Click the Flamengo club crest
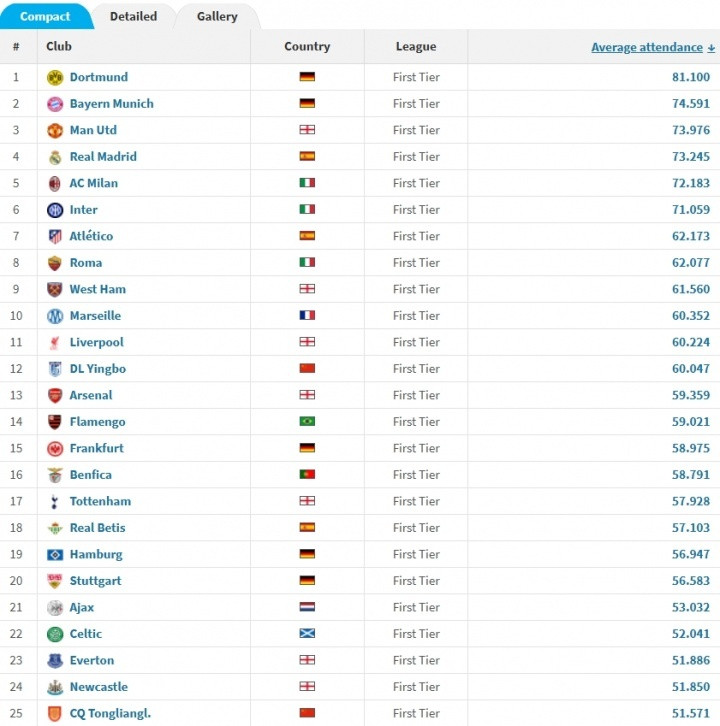 (55, 422)
